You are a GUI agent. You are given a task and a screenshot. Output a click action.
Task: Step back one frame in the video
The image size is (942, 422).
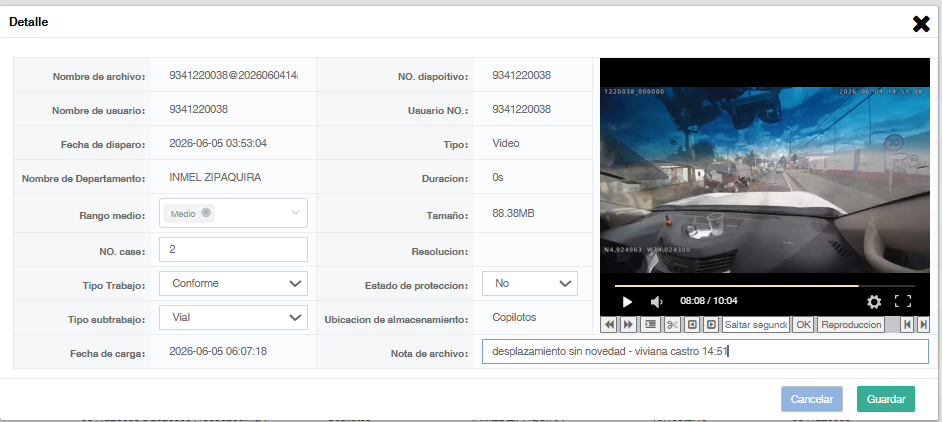click(692, 325)
